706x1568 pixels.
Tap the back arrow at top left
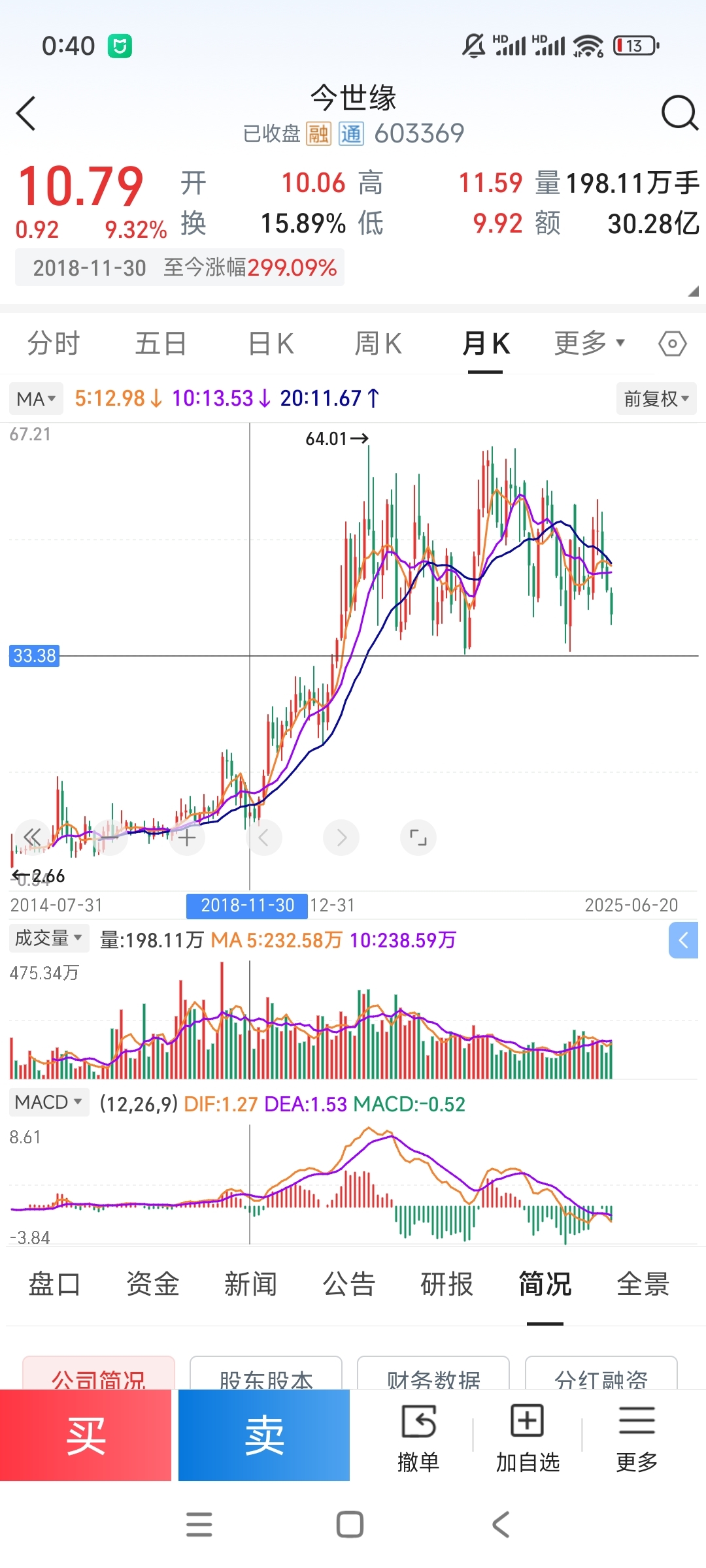[26, 114]
